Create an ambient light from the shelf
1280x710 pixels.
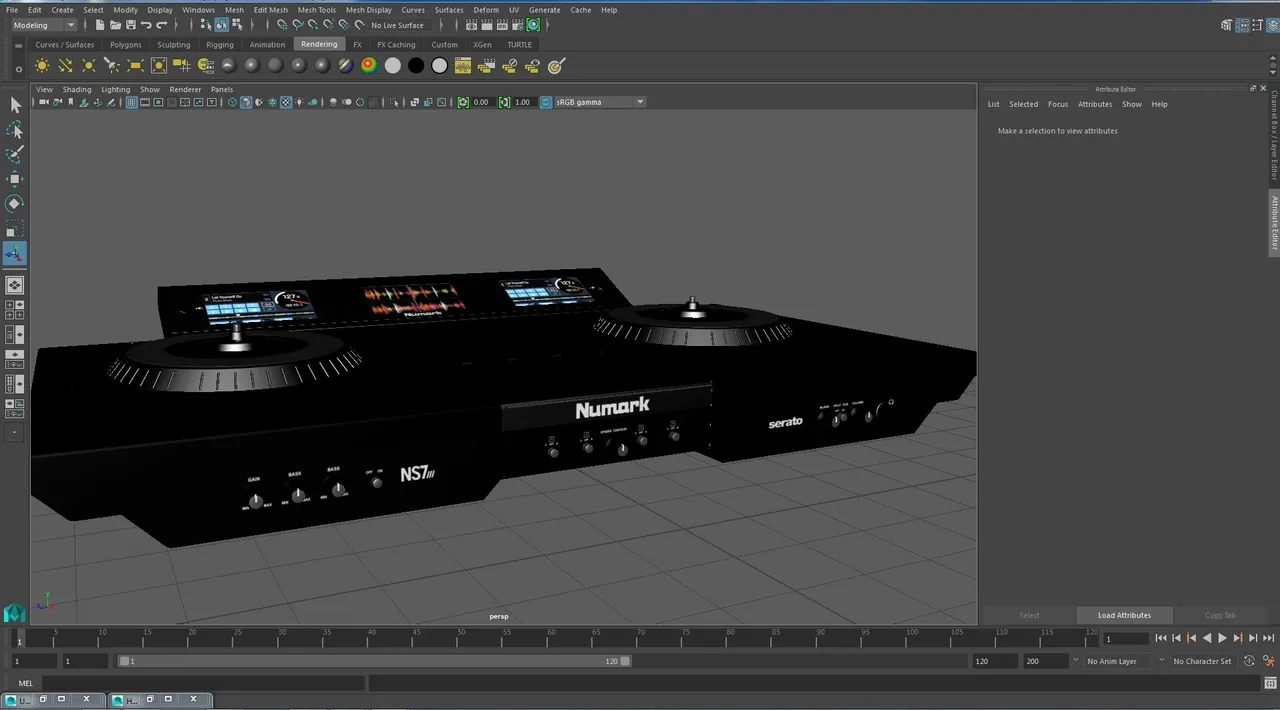click(42, 65)
